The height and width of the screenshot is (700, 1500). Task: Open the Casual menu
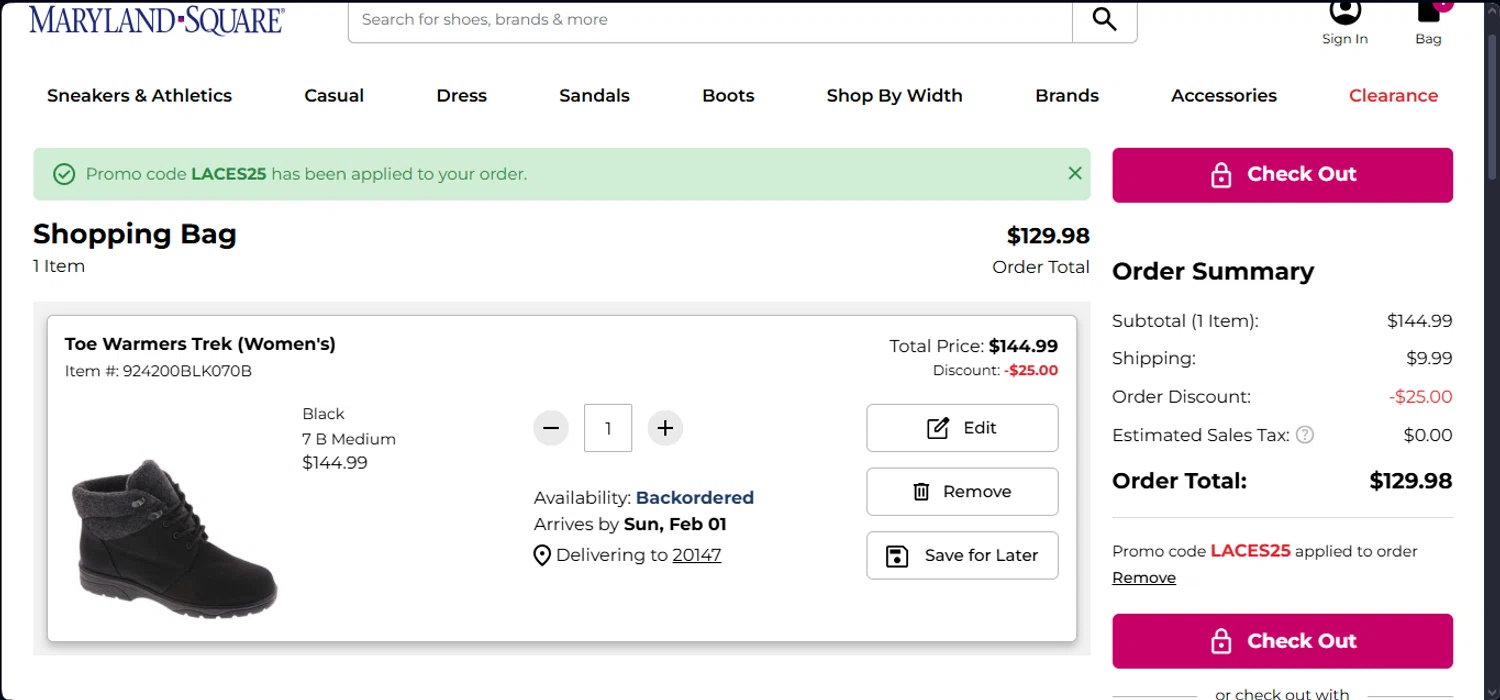coord(334,96)
